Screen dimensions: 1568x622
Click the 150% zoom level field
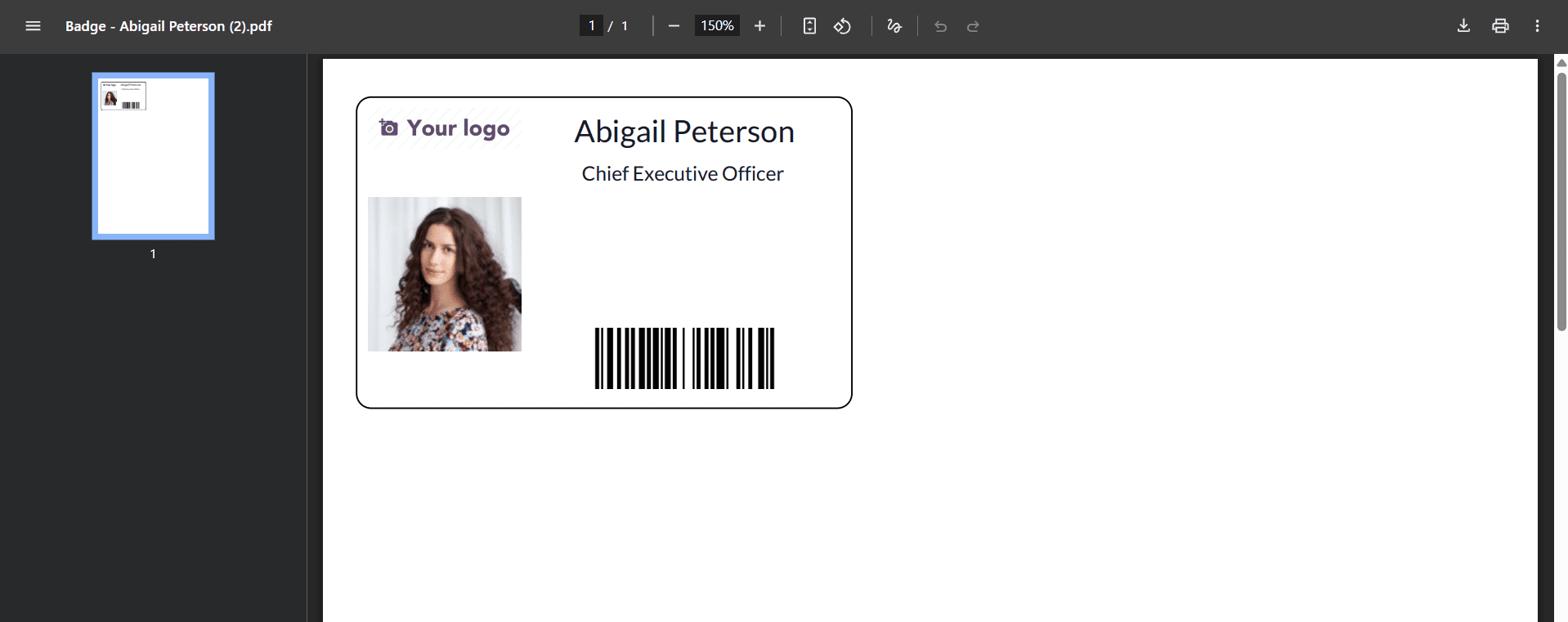pos(717,26)
